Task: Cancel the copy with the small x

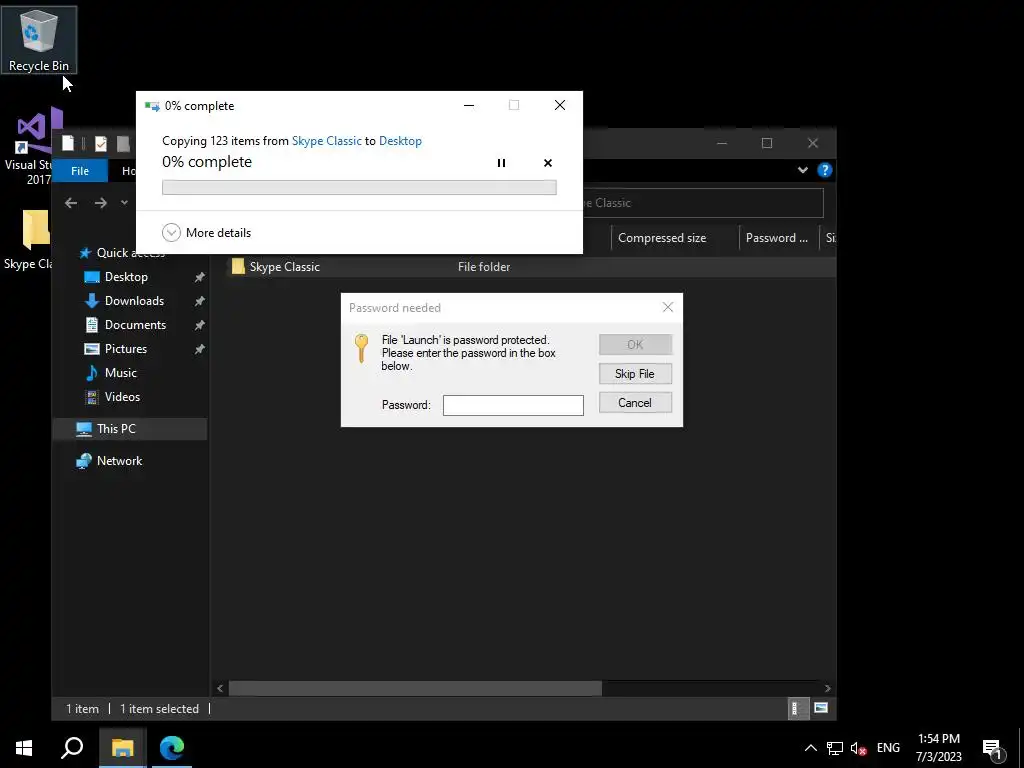Action: click(x=547, y=163)
